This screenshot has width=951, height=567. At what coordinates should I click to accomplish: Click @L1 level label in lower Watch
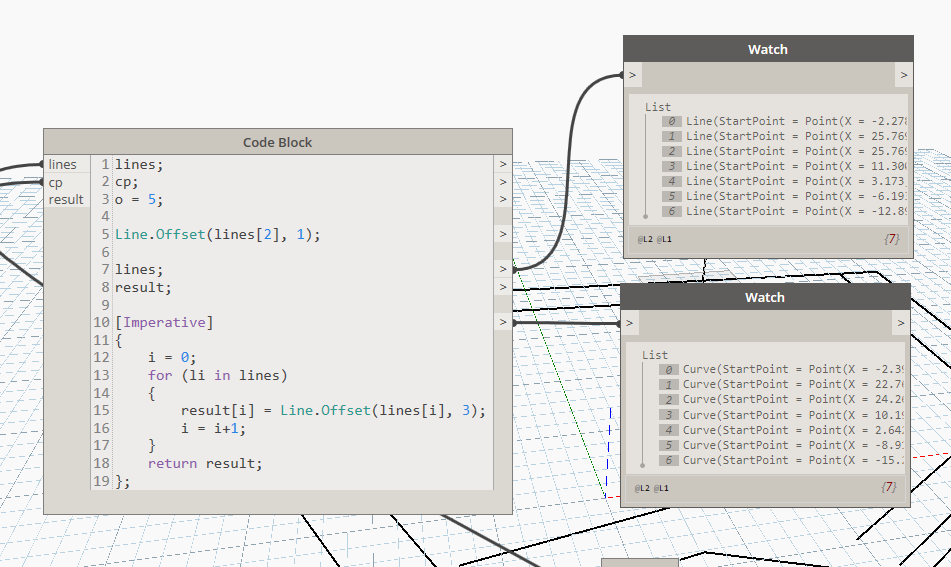coord(661,488)
